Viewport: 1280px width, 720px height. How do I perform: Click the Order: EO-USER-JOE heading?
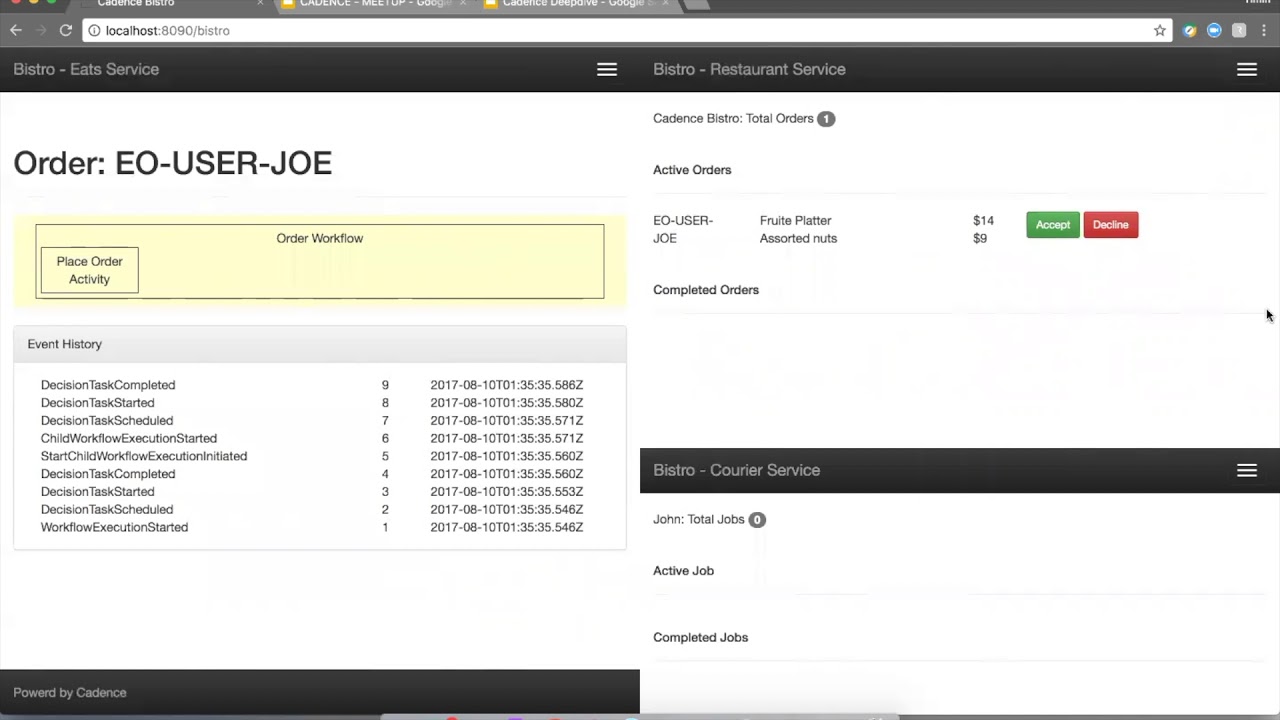172,163
